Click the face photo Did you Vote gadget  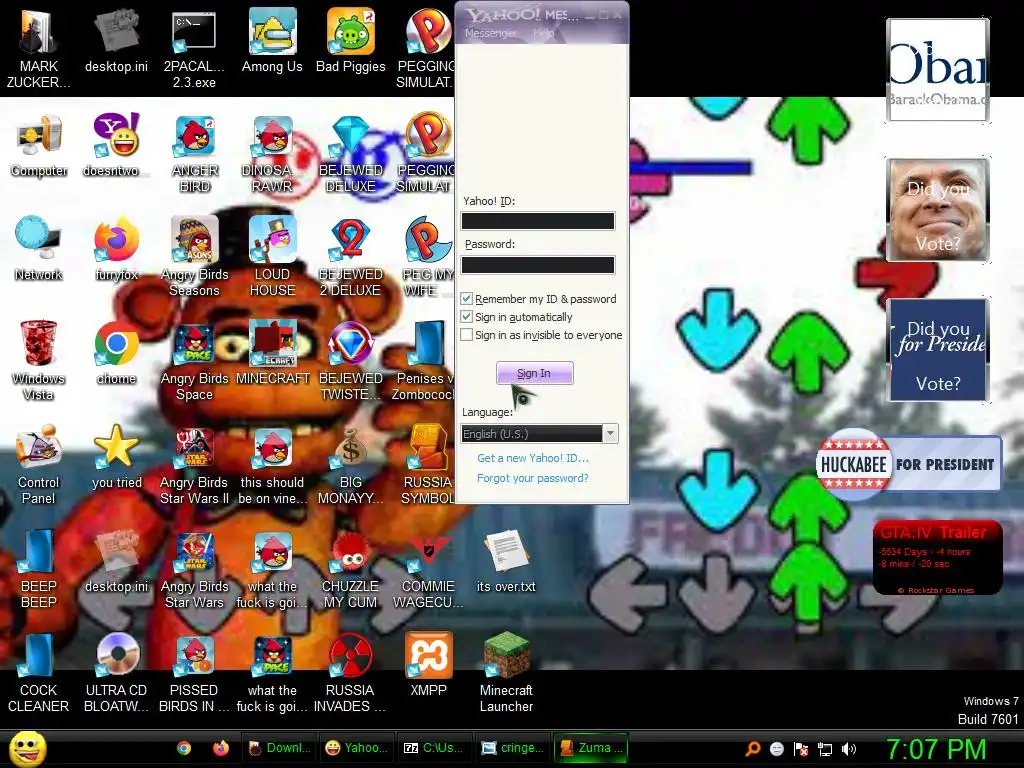click(938, 210)
